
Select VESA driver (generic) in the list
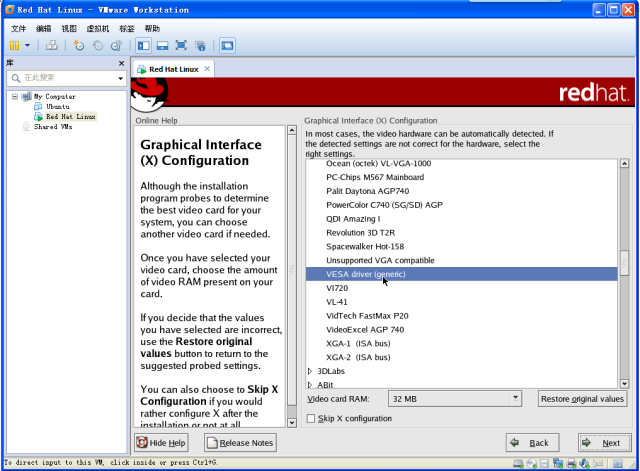click(x=461, y=274)
